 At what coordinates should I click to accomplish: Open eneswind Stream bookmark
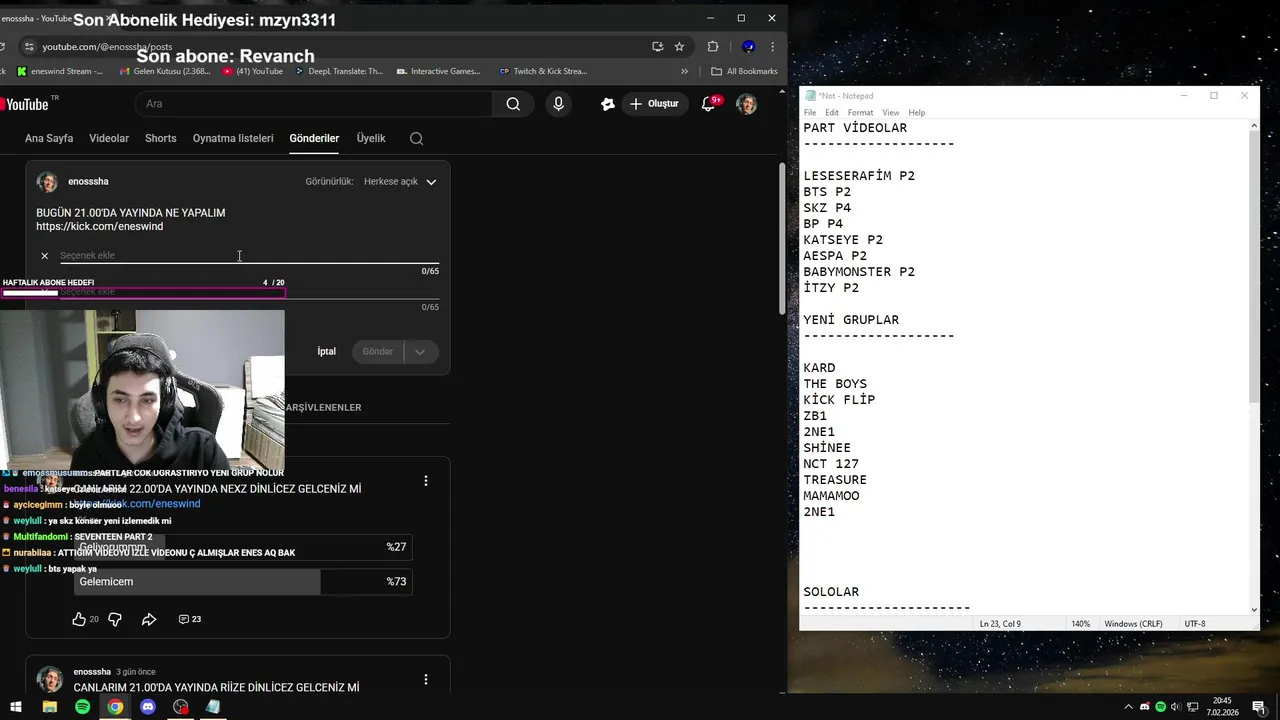(x=59, y=71)
